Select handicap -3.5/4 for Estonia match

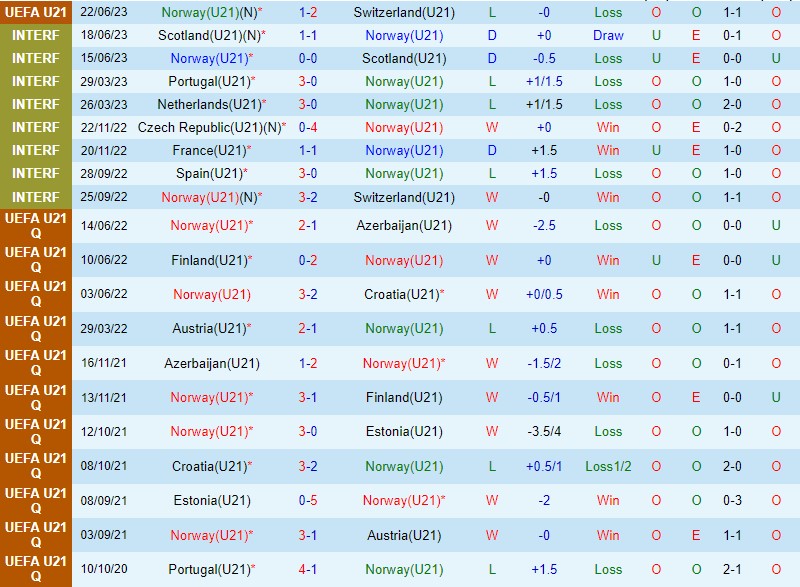[x=544, y=431]
